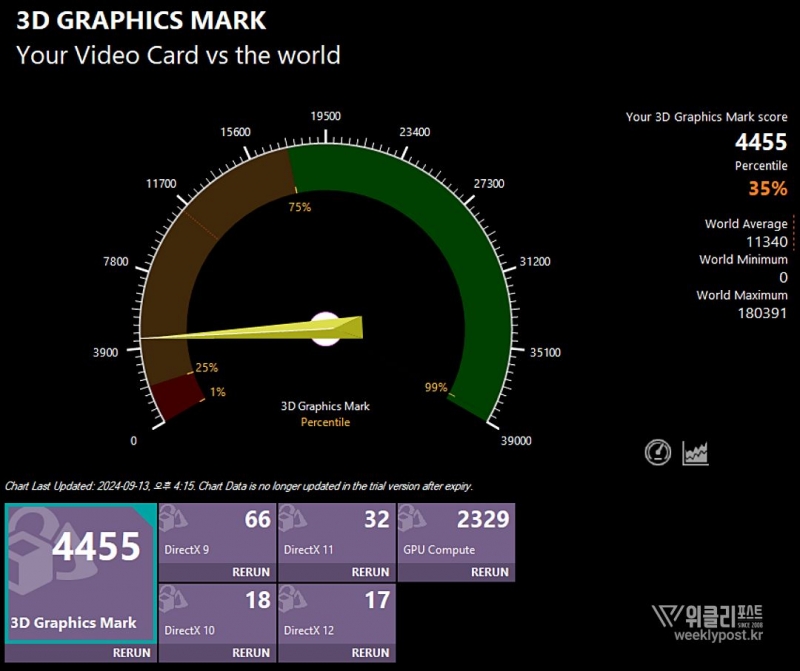Rerun the GPU Compute benchmark
Screen dimensions: 800x671
tap(490, 572)
